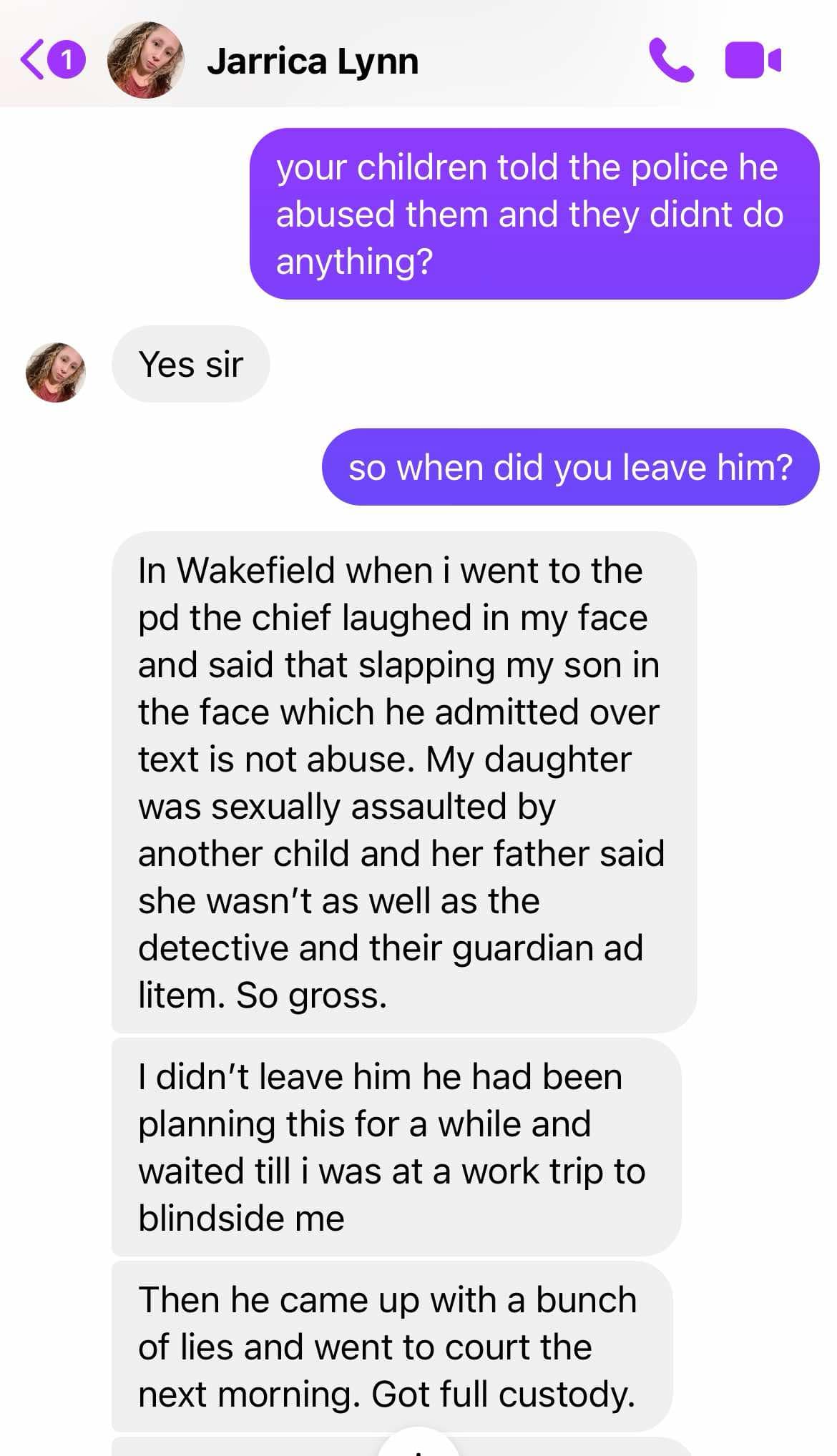Tap the 'So gross.' text line

[311, 995]
